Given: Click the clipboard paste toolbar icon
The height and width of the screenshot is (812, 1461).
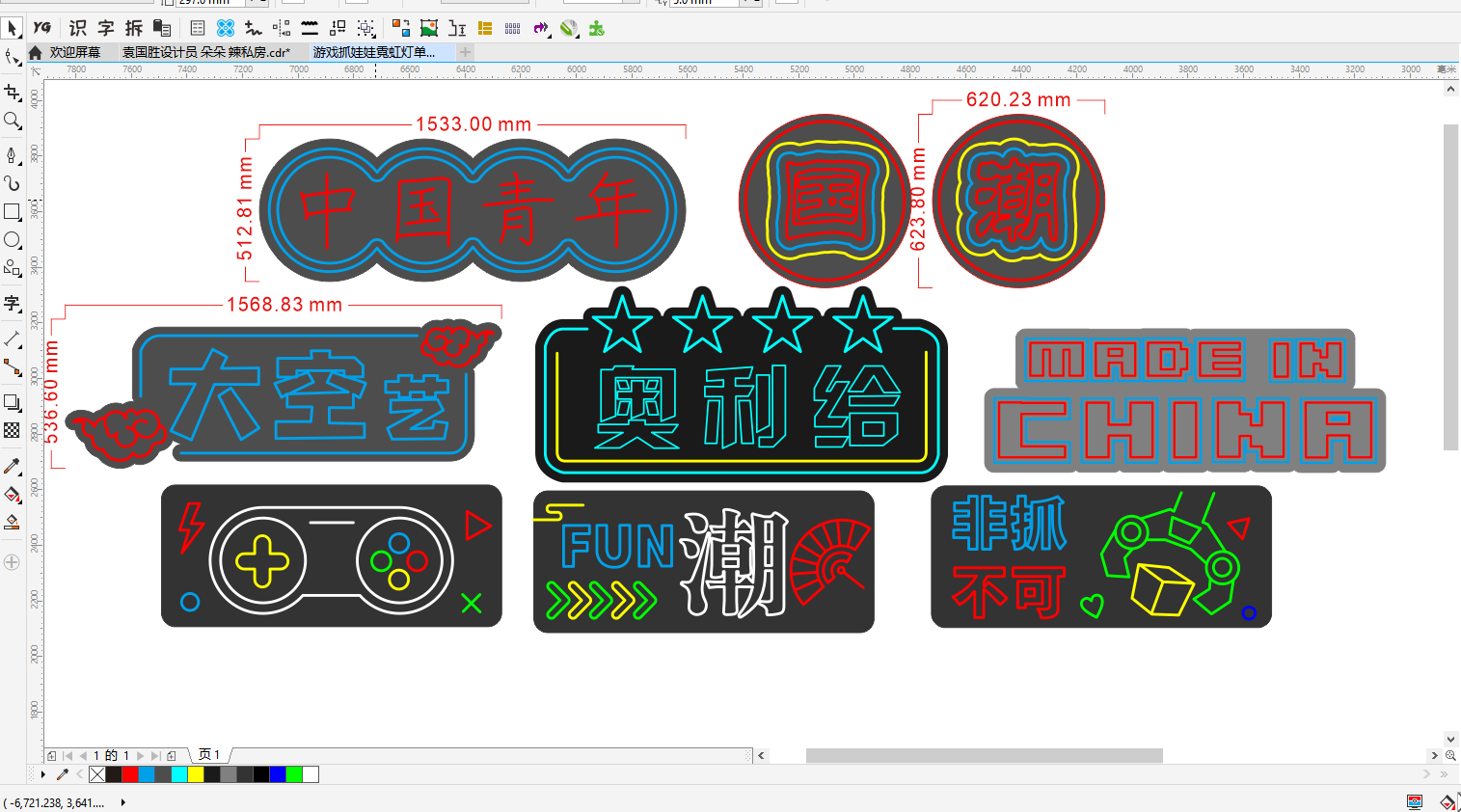Looking at the screenshot, I should pyautogui.click(x=162, y=28).
